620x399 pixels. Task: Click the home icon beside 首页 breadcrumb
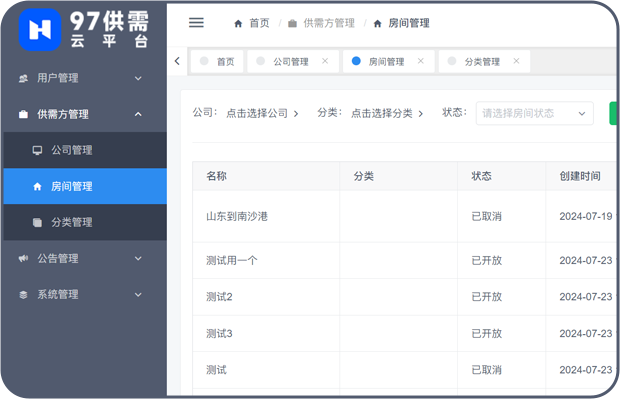coord(238,24)
